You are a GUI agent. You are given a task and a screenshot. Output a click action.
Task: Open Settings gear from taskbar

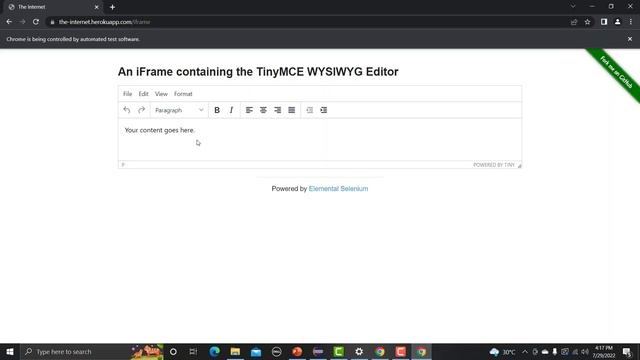tap(359, 351)
